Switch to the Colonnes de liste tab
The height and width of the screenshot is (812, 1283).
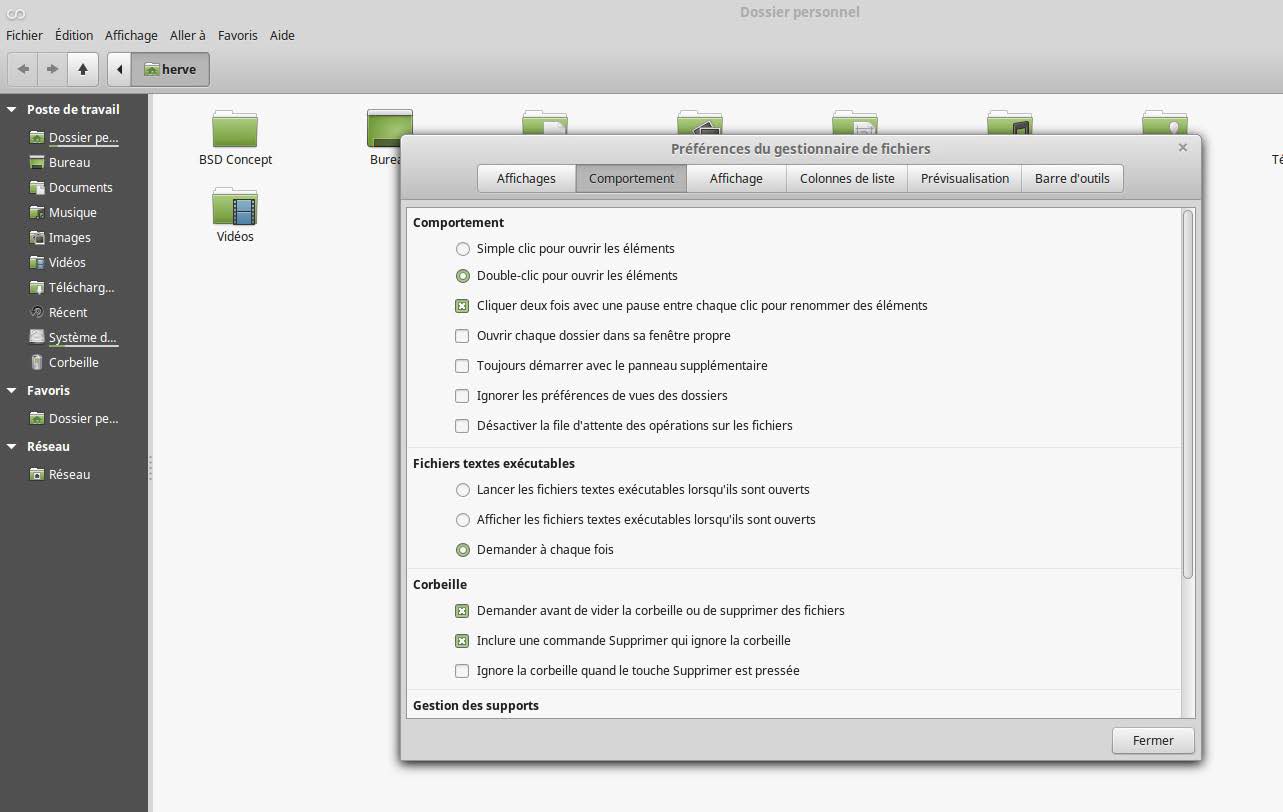pyautogui.click(x=847, y=178)
